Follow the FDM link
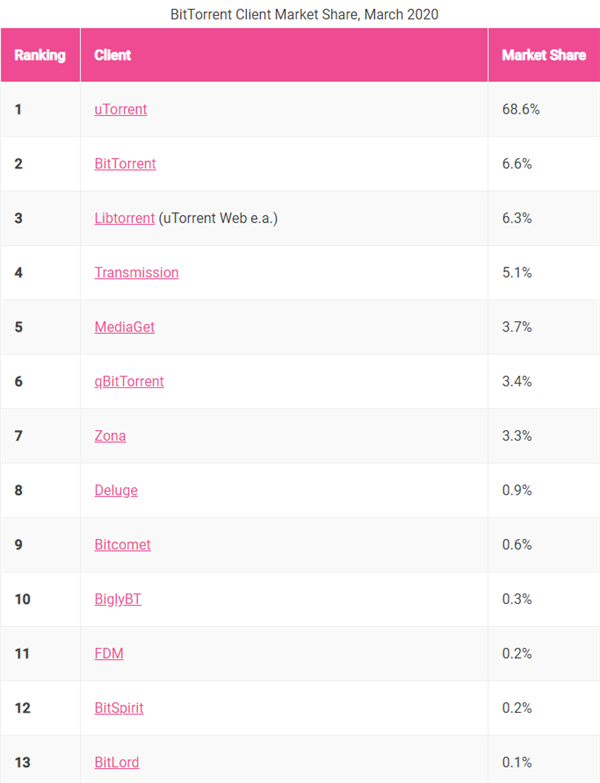600x783 pixels. point(109,654)
